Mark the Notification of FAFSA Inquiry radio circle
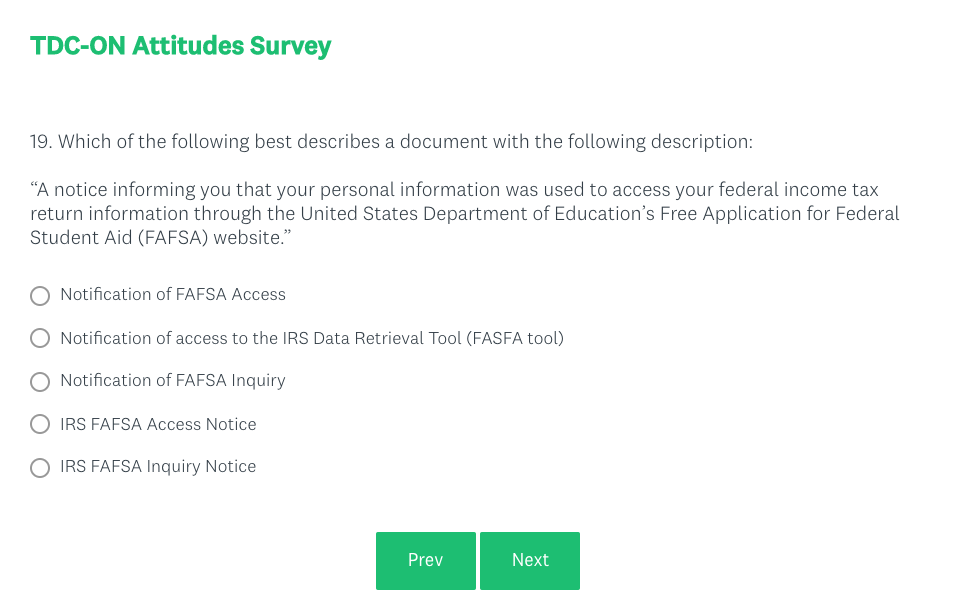Image resolution: width=972 pixels, height=614 pixels. click(40, 382)
